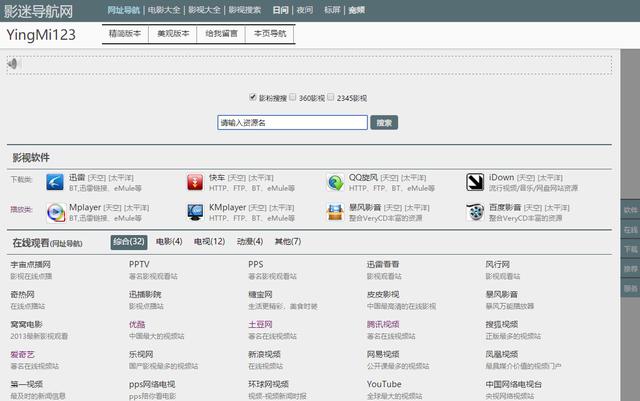The width and height of the screenshot is (640, 401).
Task: Visit the 搜狐视频 site link
Action: 502,325
